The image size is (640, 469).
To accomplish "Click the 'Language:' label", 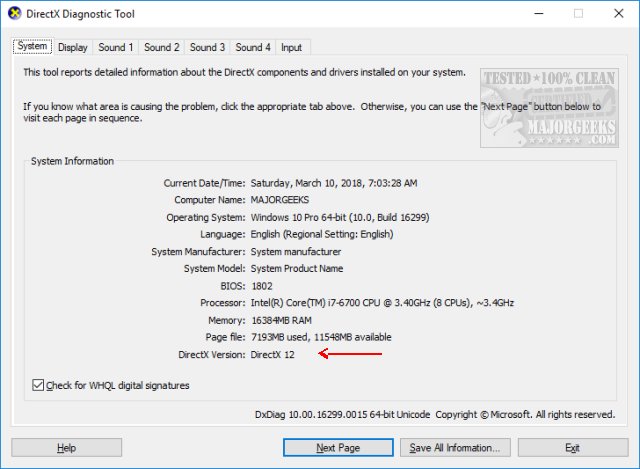I will tap(222, 234).
